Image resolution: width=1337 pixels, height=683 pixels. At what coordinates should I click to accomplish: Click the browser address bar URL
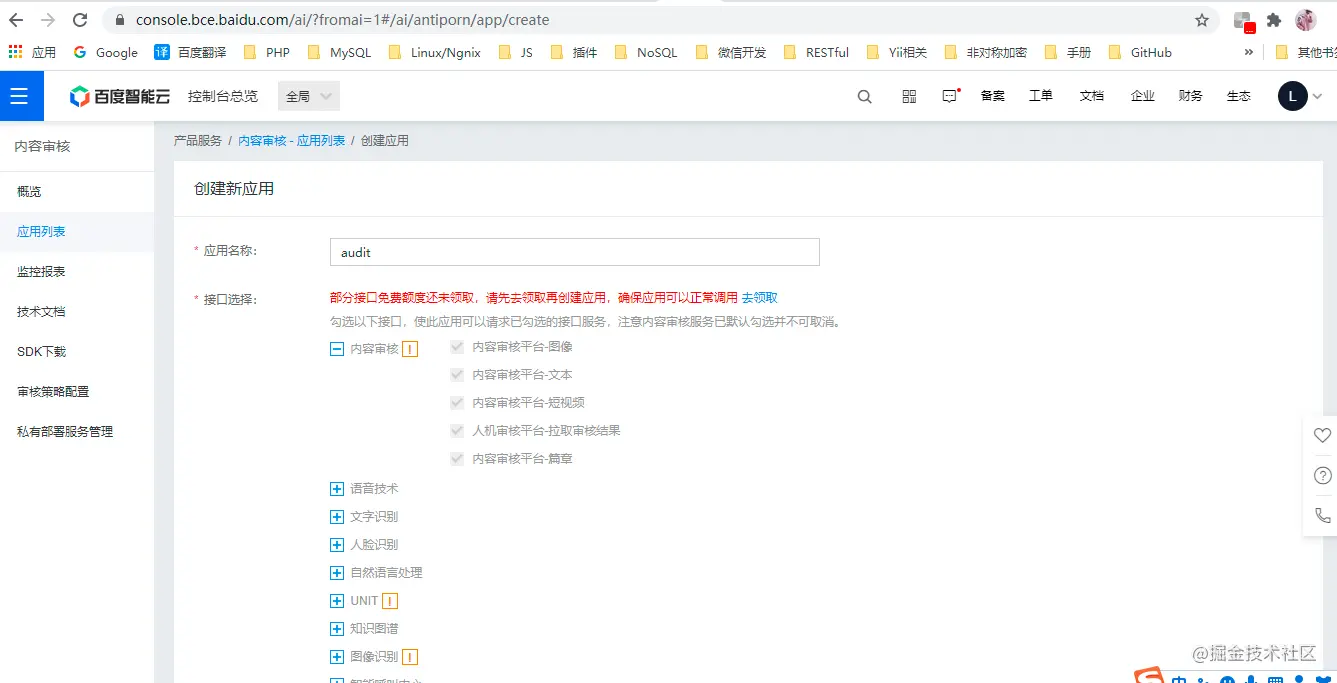343,20
